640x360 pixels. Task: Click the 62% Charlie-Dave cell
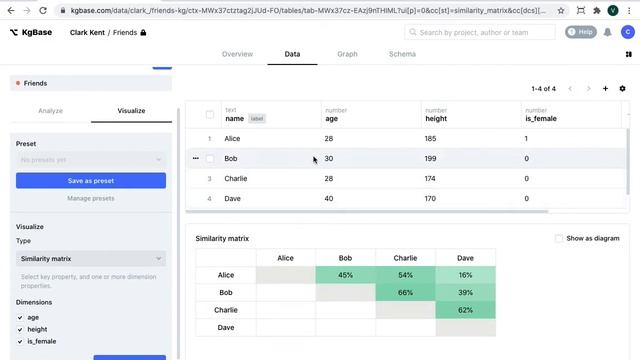coord(465,310)
